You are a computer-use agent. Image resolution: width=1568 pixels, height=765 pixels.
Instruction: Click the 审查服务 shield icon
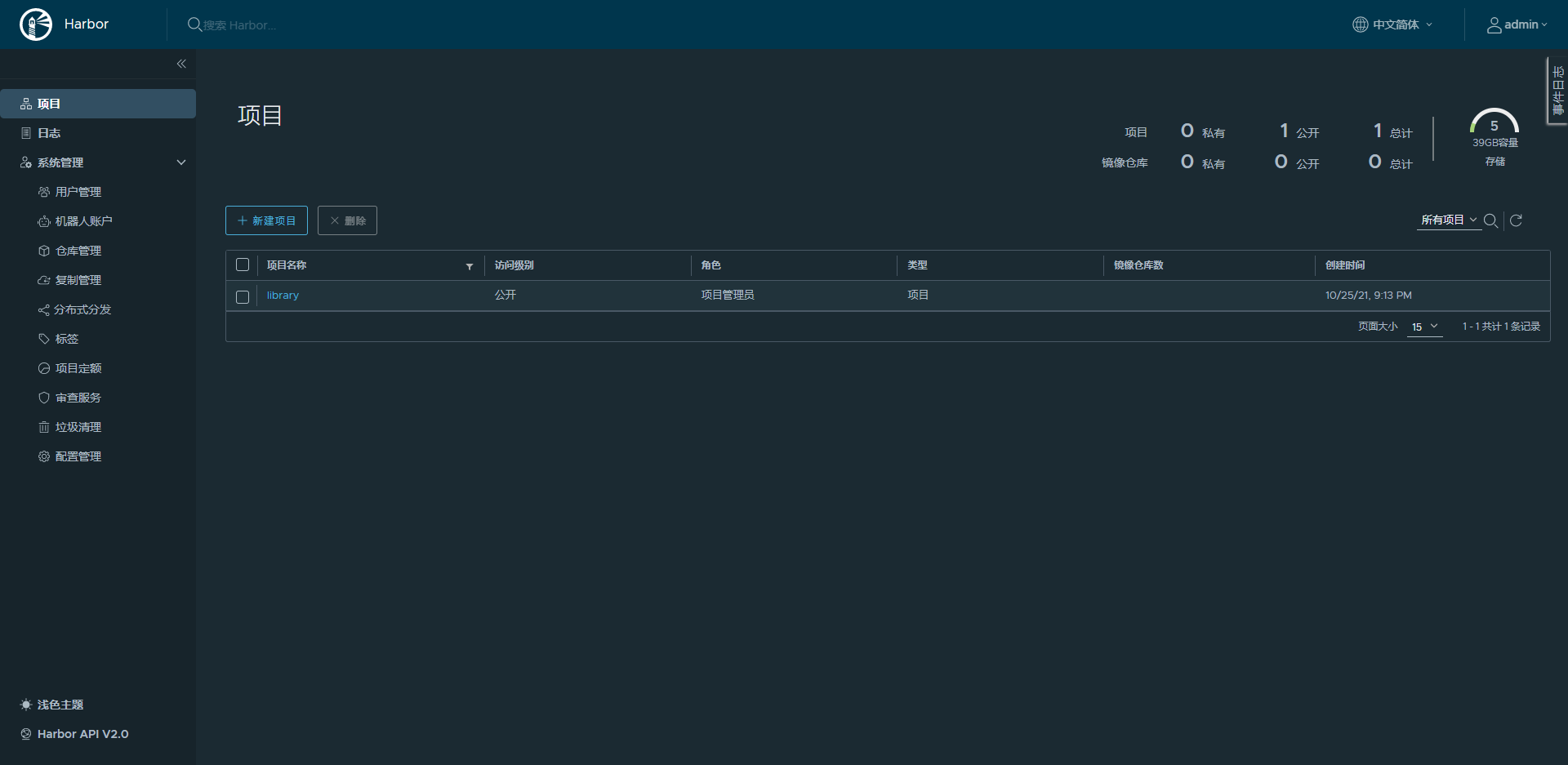pyautogui.click(x=44, y=398)
